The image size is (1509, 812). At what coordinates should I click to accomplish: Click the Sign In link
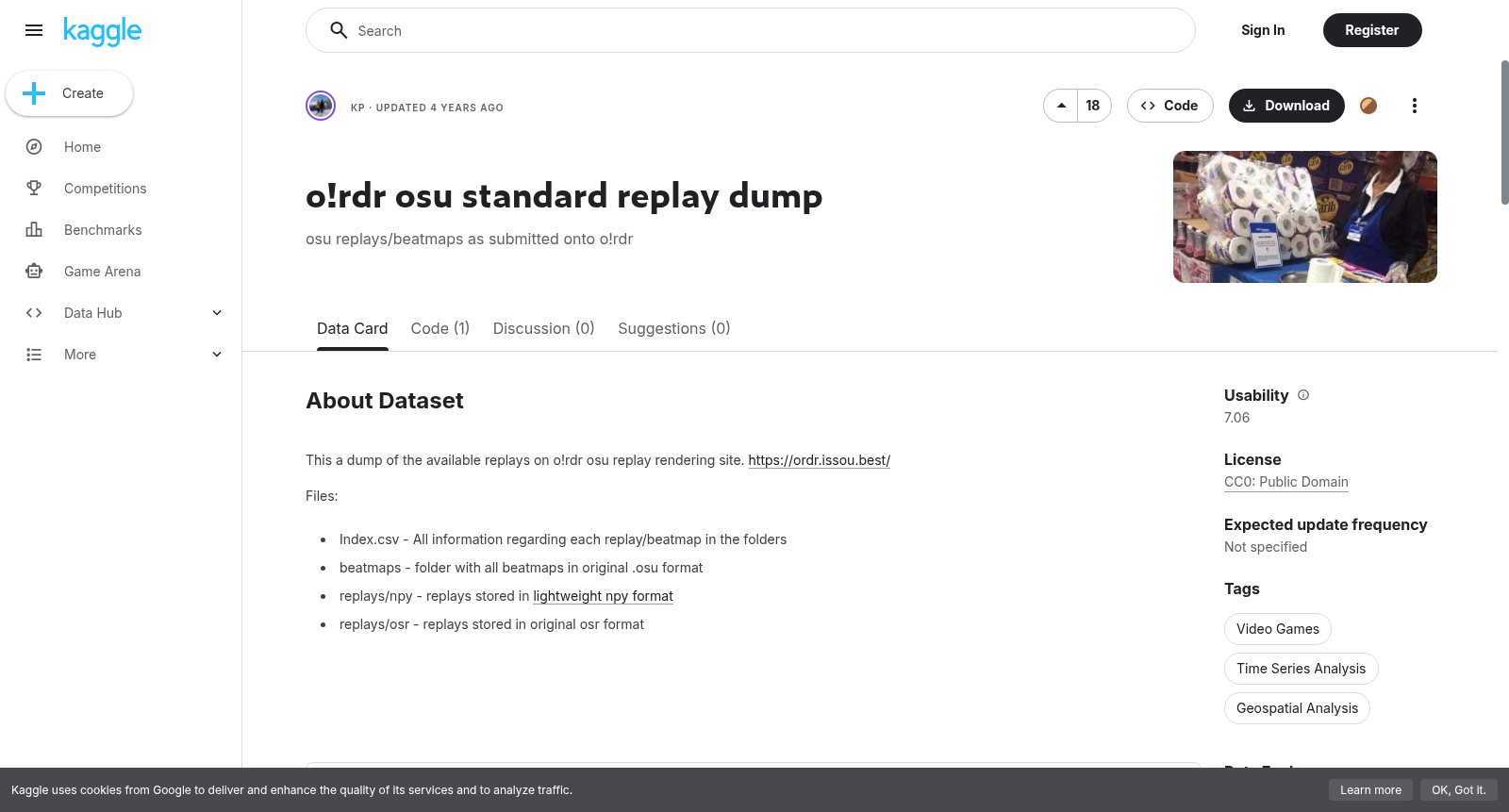pos(1263,30)
